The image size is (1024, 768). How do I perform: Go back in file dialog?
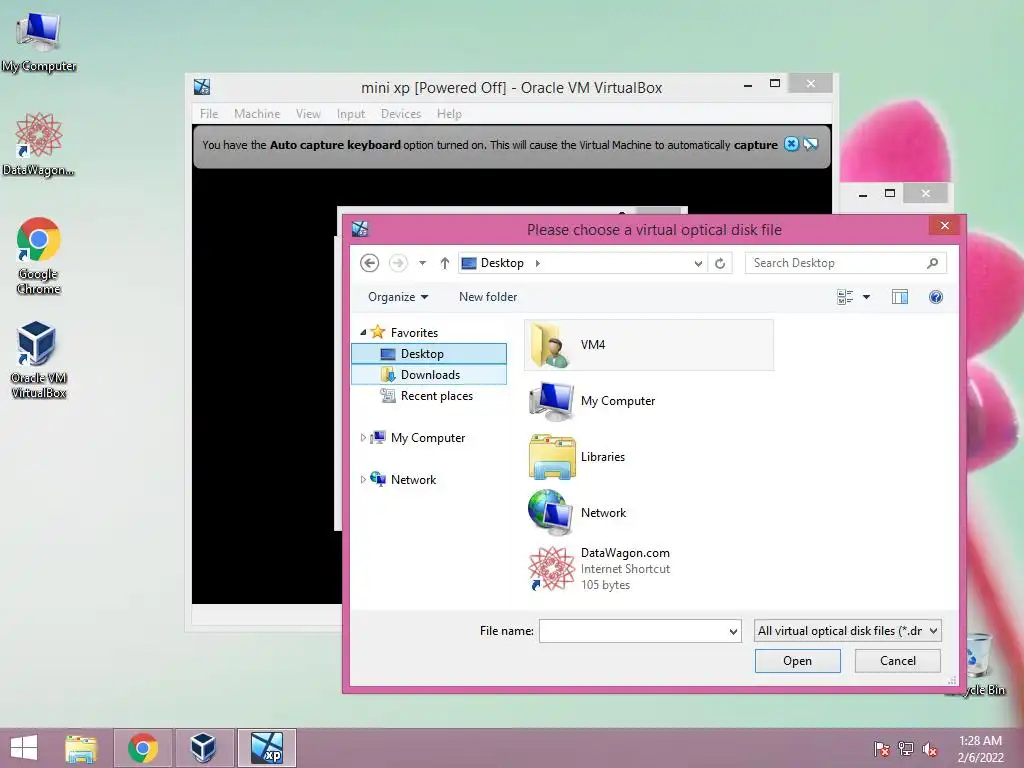[370, 263]
